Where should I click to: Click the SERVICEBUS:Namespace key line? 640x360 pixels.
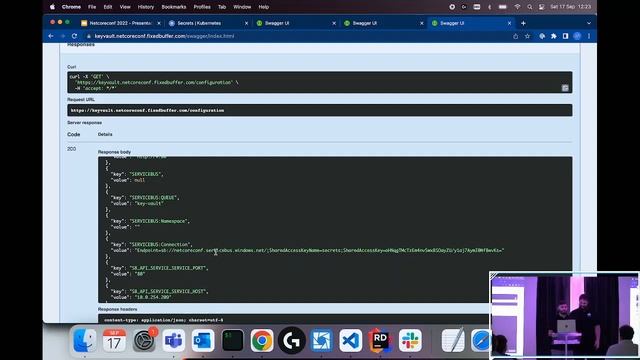(x=150, y=221)
